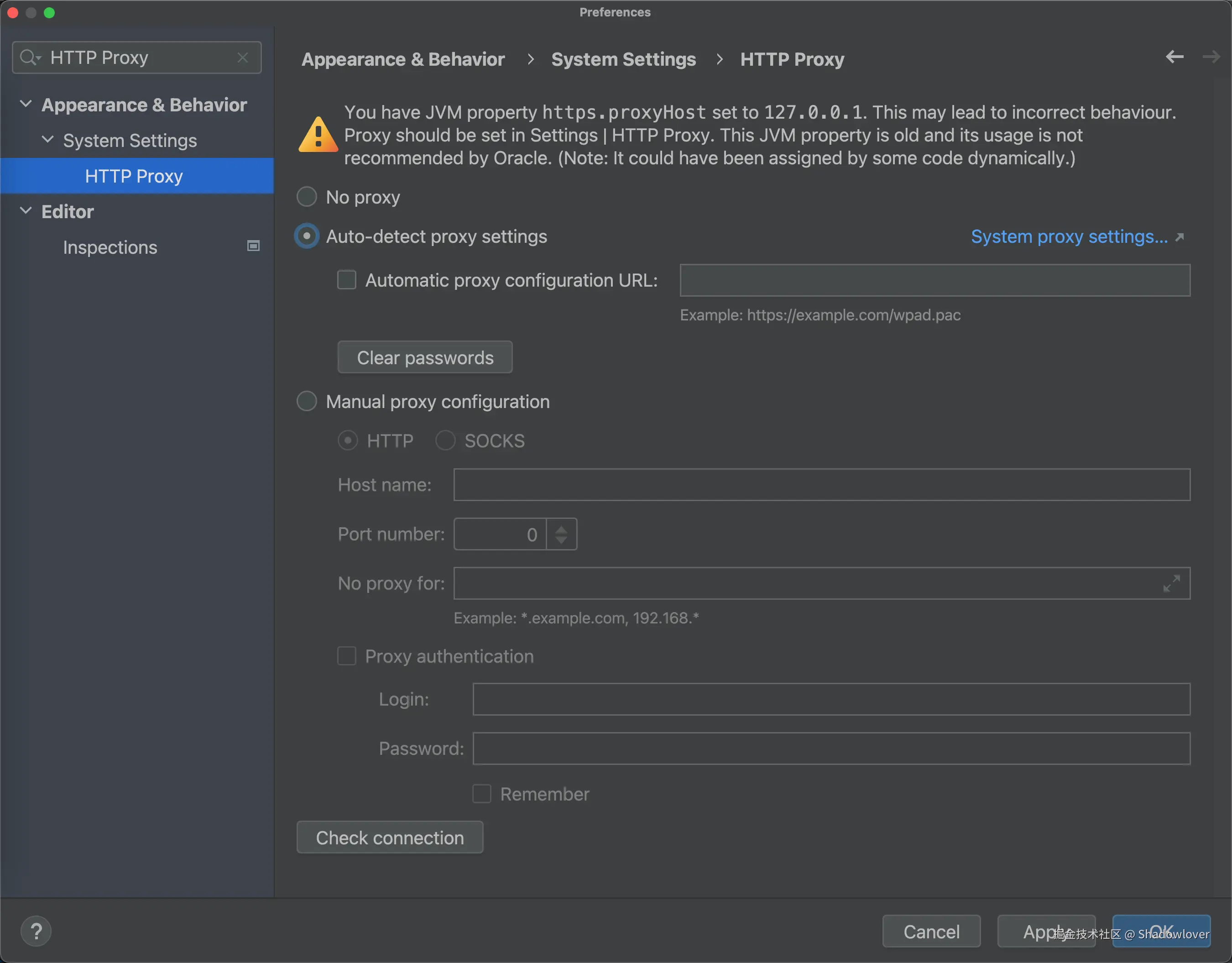Select Manual proxy configuration option
Viewport: 1232px width, 963px height.
tap(307, 402)
